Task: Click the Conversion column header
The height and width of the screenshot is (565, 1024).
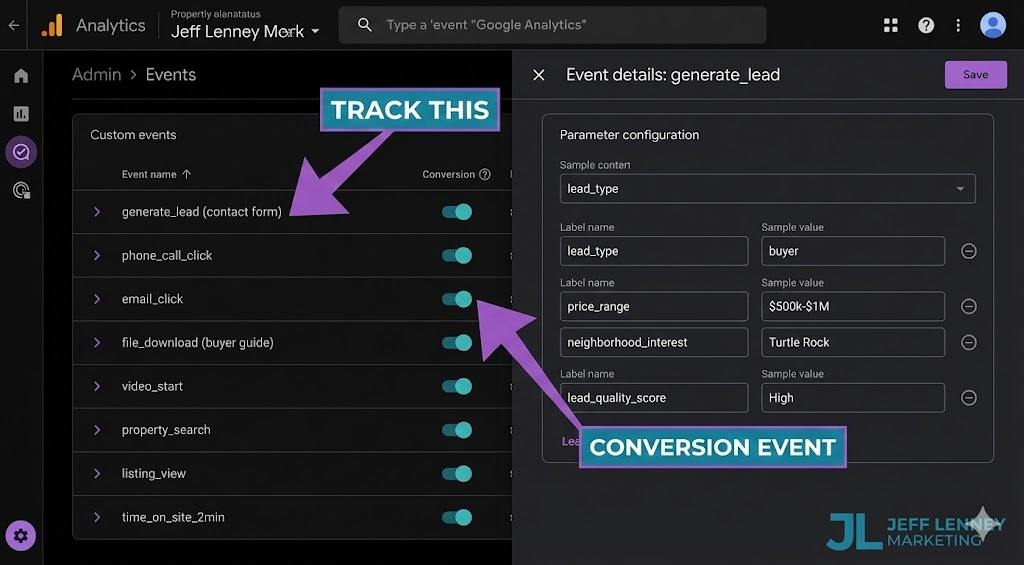Action: pyautogui.click(x=449, y=174)
